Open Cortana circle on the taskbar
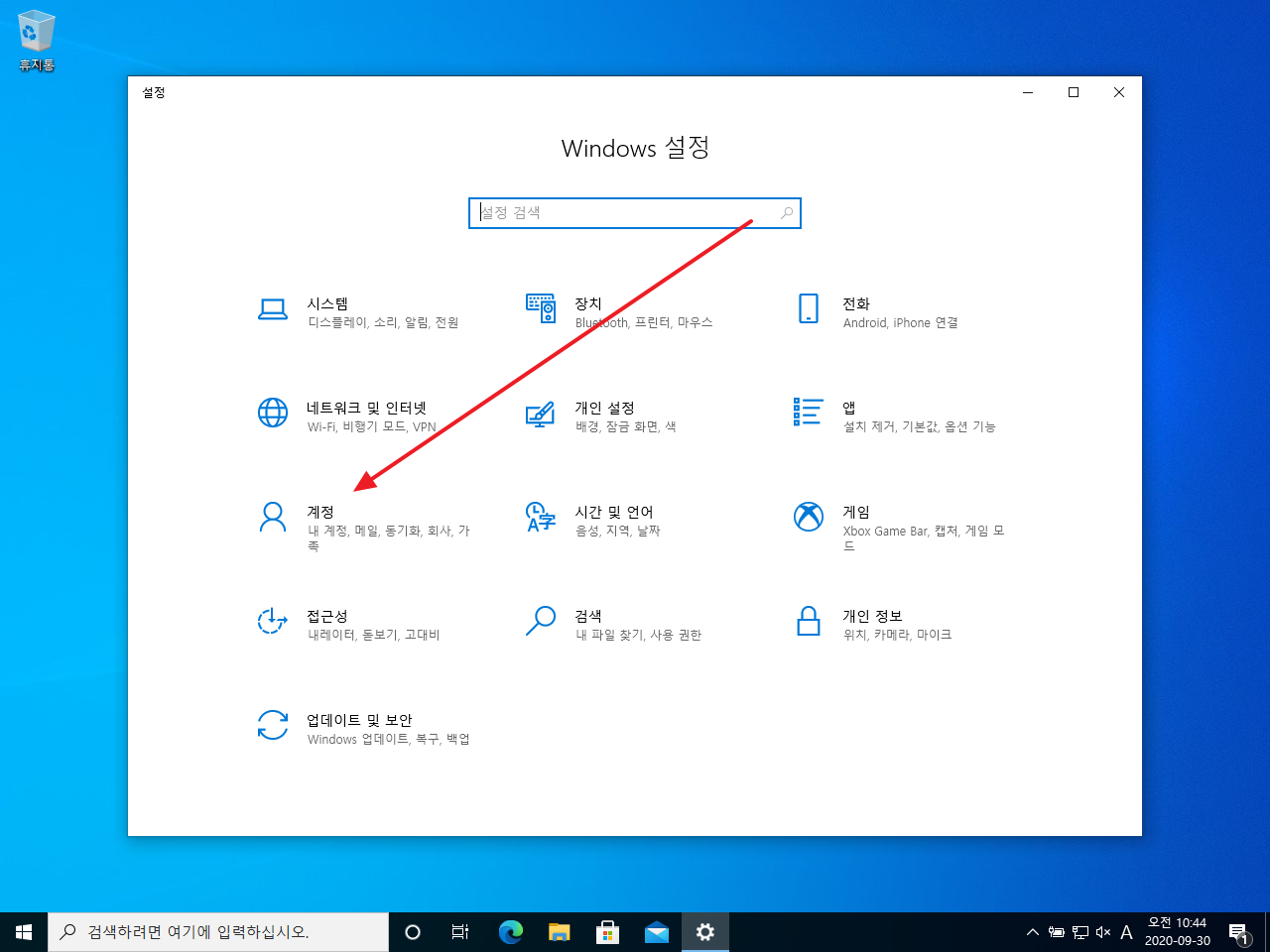The height and width of the screenshot is (952, 1270). click(x=413, y=932)
